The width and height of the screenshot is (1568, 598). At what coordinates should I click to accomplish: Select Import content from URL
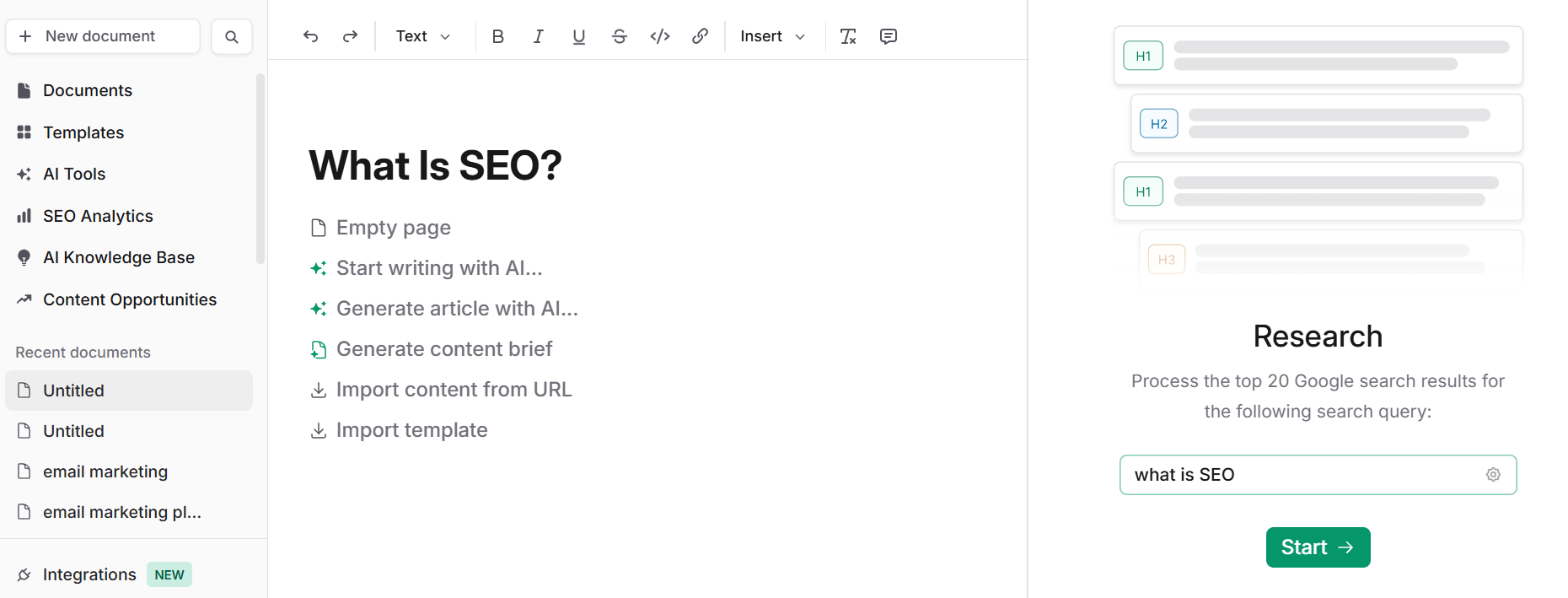point(442,390)
